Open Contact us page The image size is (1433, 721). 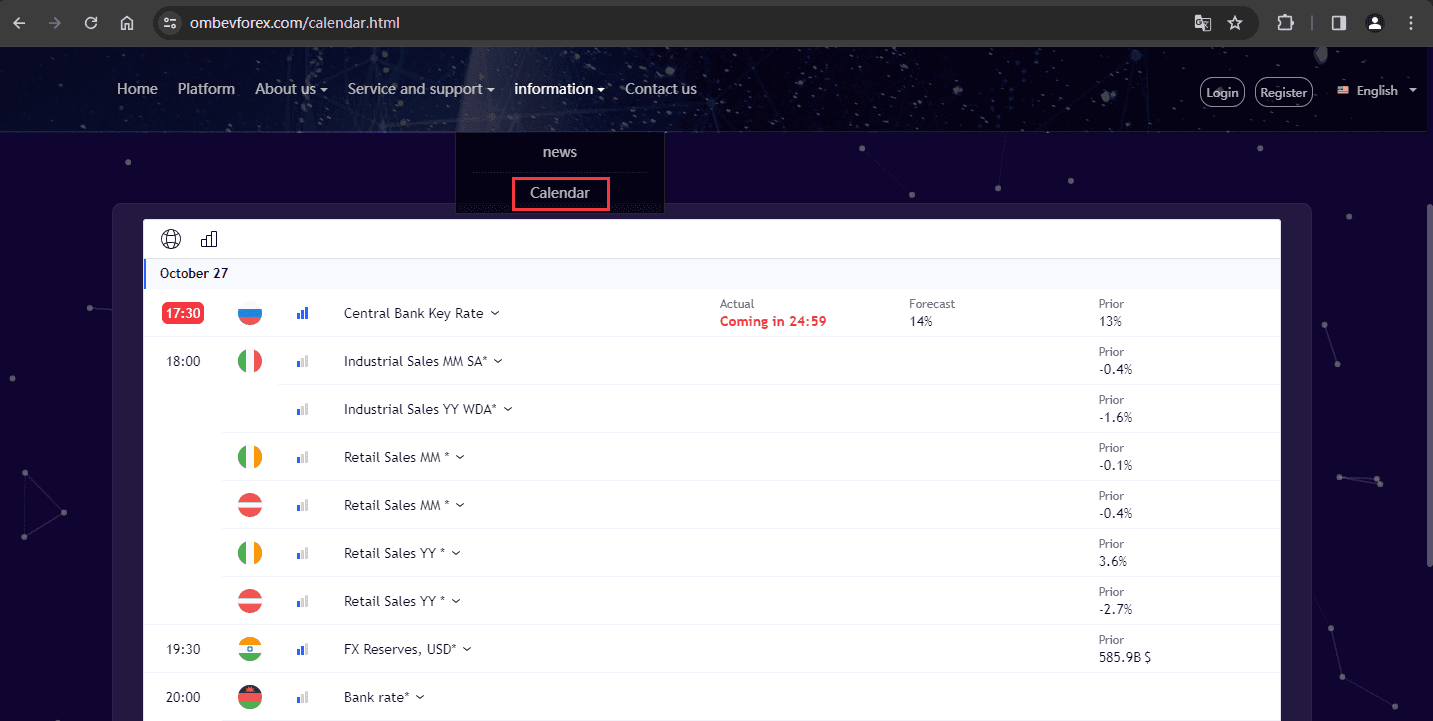[x=661, y=89]
